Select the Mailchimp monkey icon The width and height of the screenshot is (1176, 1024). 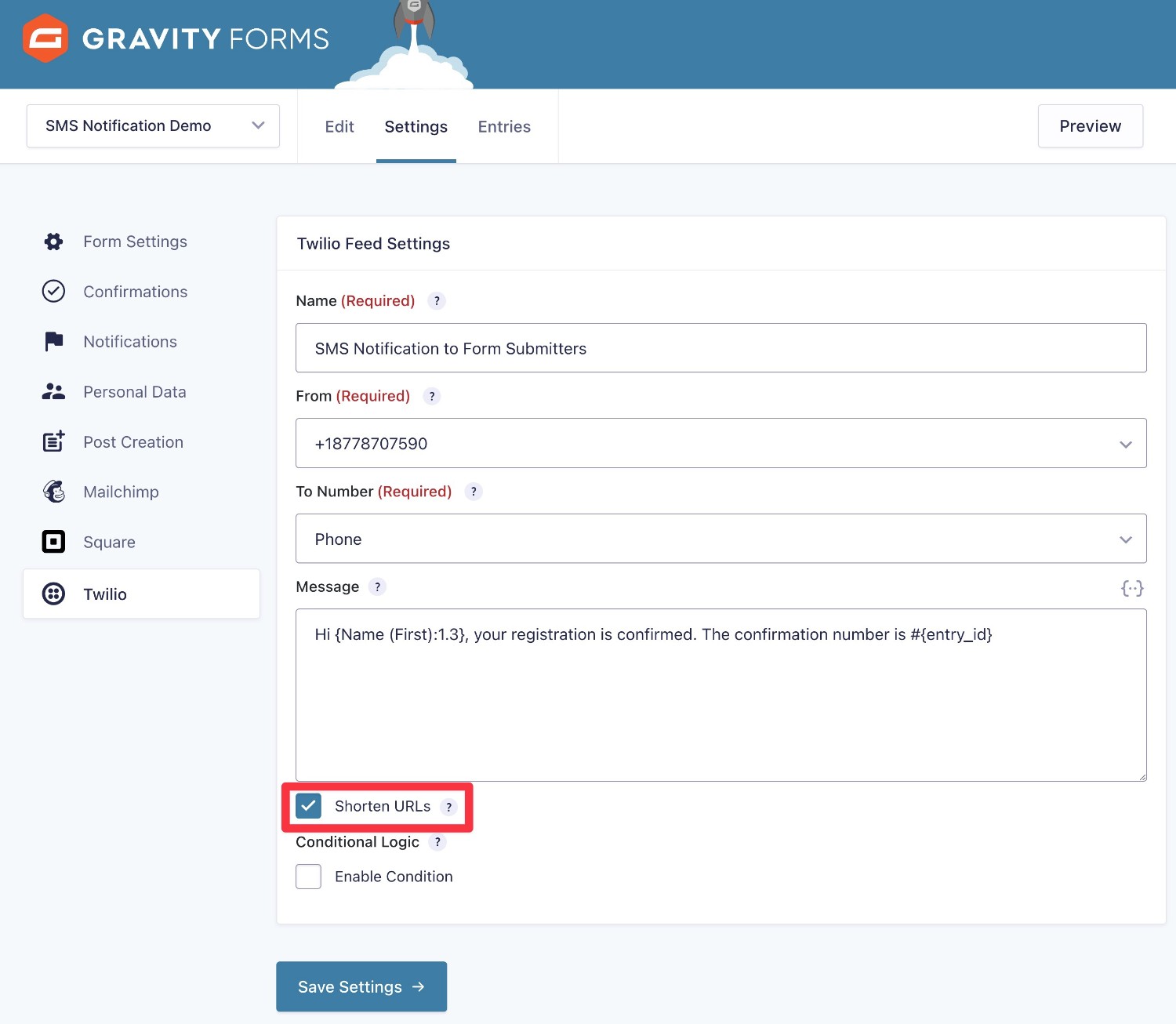tap(53, 492)
